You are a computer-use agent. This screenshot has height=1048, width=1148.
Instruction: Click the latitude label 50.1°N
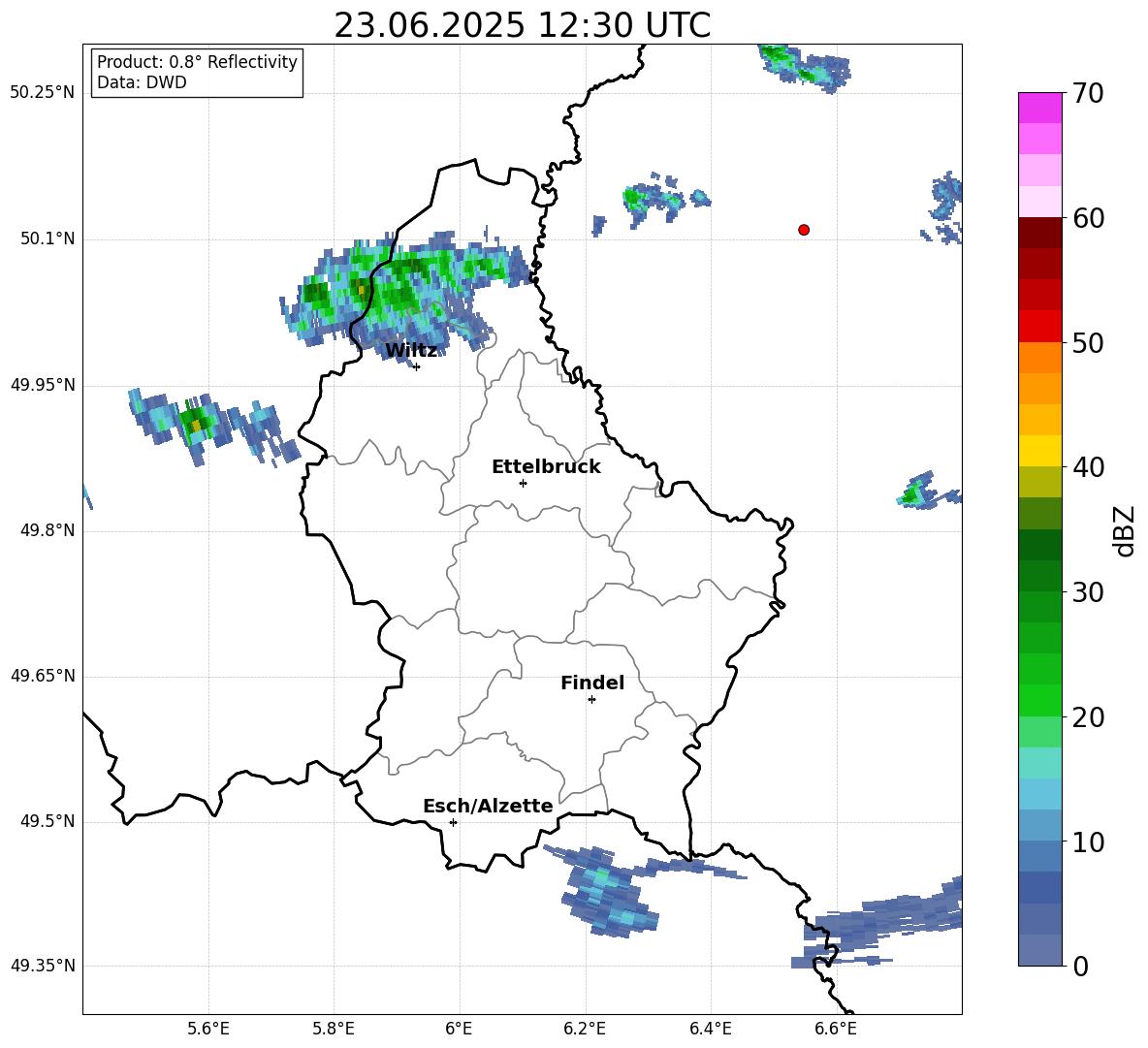48,239
